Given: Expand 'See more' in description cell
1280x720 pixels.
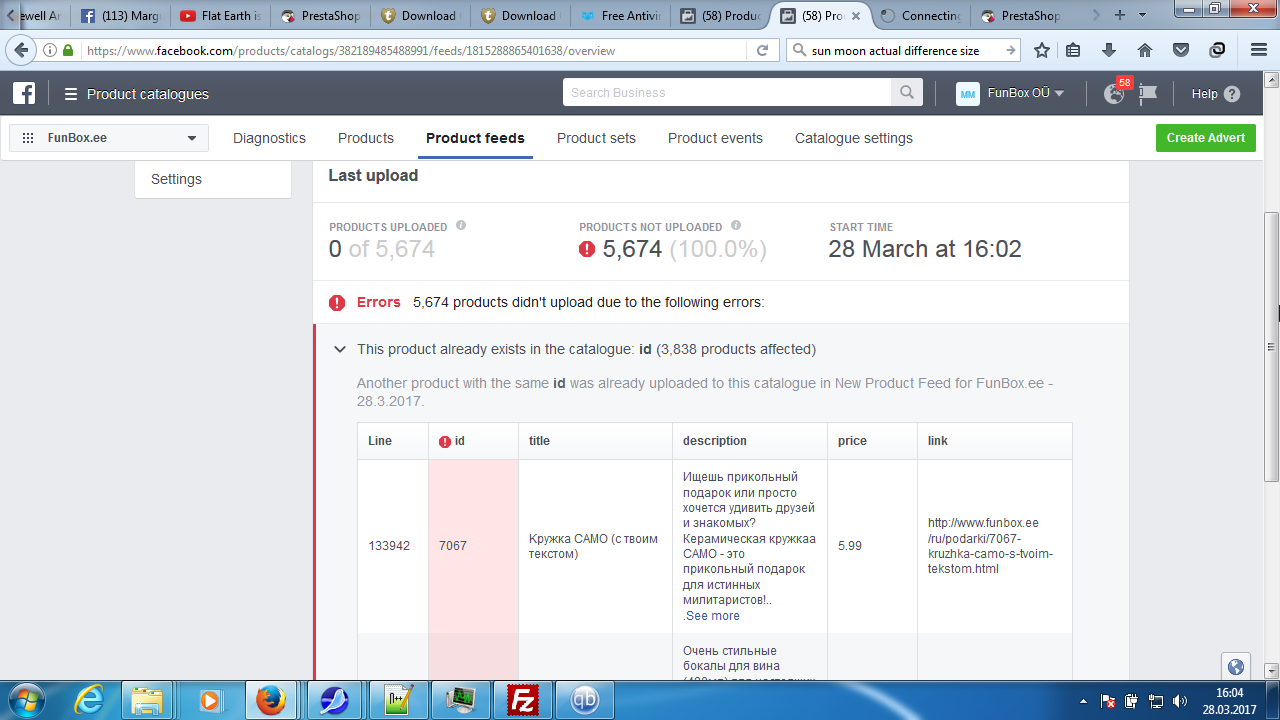Looking at the screenshot, I should click(713, 616).
